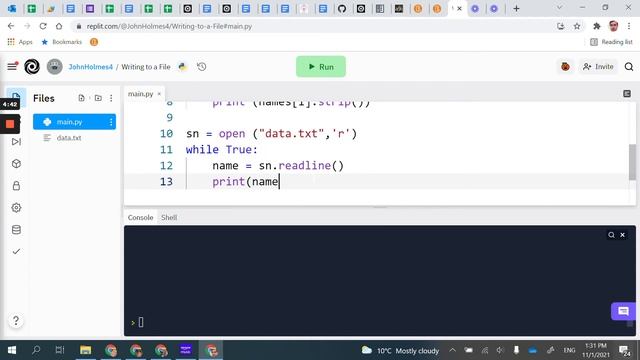Clear the console with X icon

[622, 235]
